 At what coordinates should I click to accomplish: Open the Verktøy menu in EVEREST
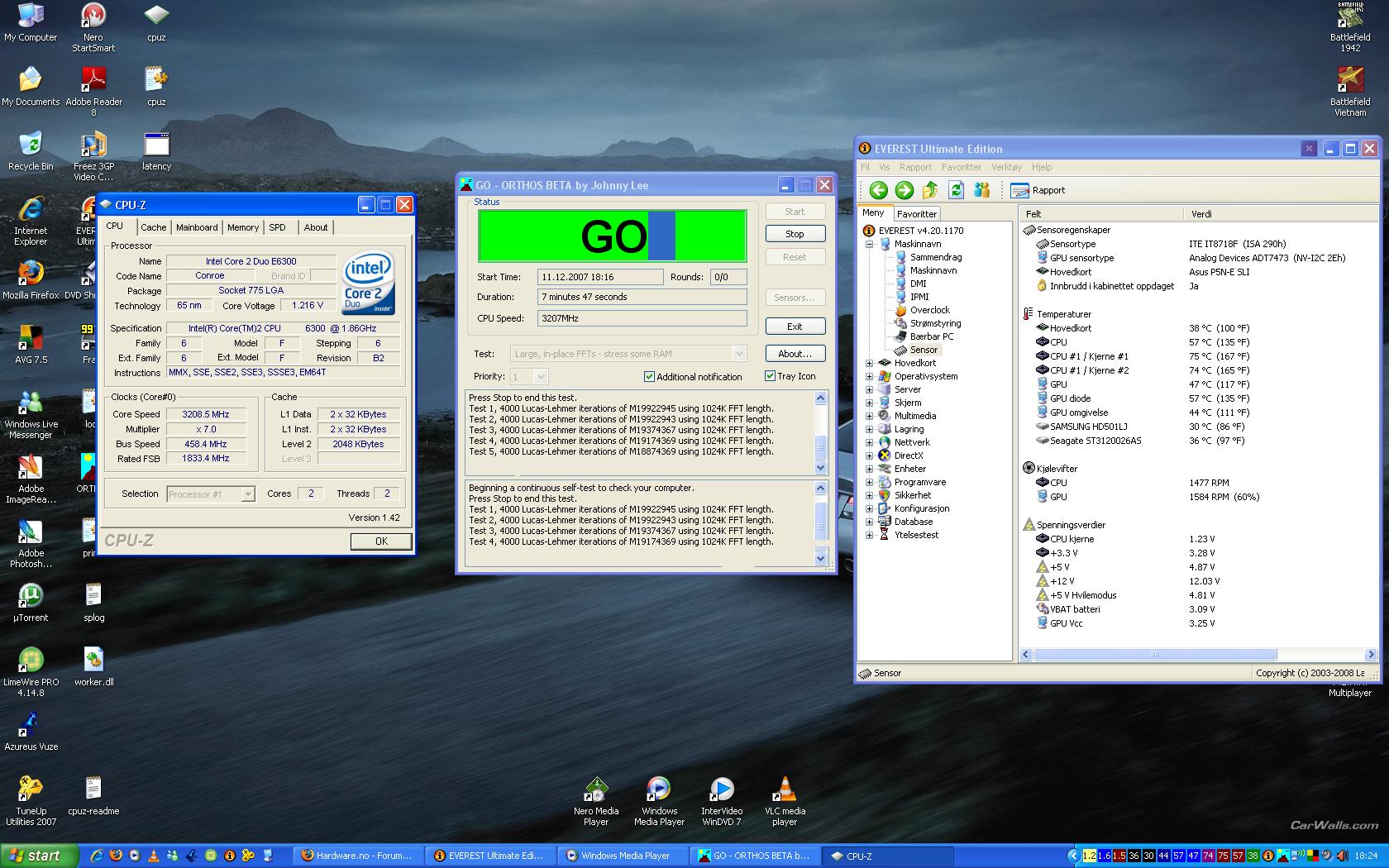(1006, 167)
